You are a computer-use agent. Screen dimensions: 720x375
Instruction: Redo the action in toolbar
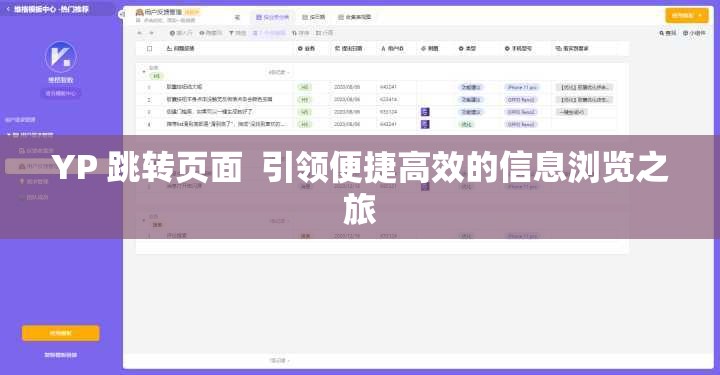coord(152,33)
